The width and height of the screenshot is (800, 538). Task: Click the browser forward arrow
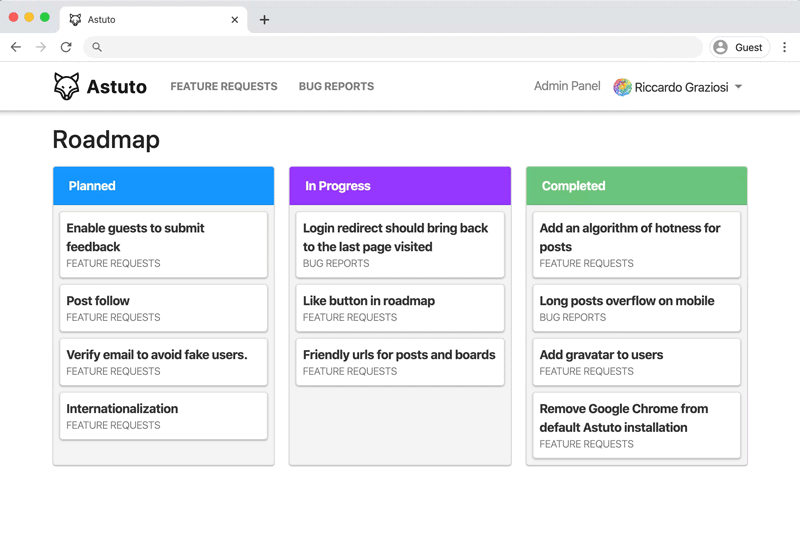[x=41, y=47]
